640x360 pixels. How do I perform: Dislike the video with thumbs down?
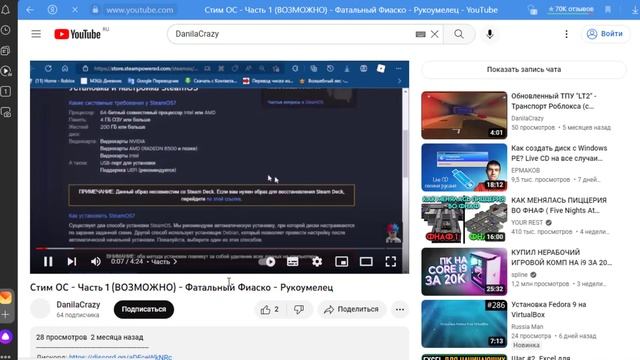pyautogui.click(x=299, y=310)
